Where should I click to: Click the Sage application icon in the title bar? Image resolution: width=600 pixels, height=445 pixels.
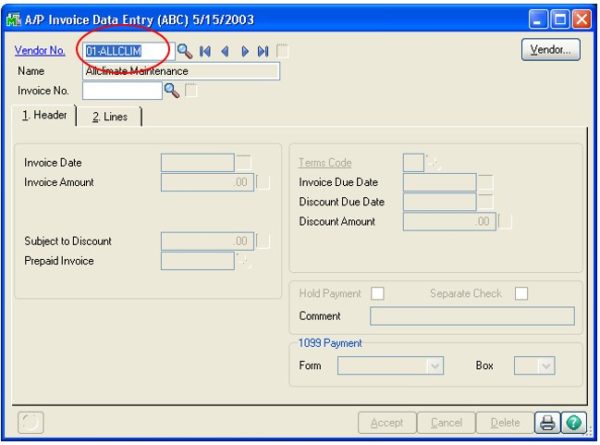[13, 20]
